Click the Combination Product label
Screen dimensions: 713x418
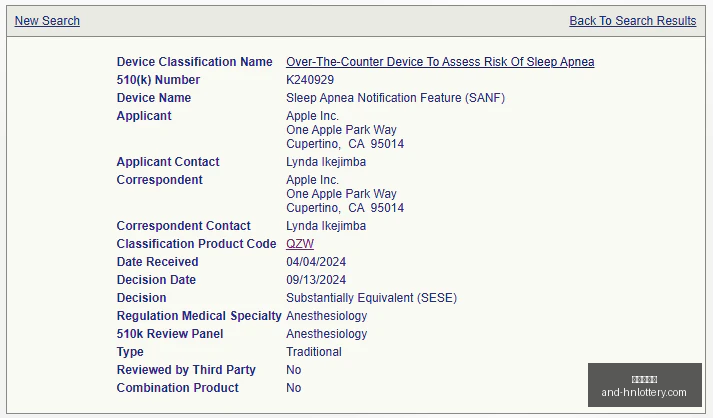(x=178, y=388)
